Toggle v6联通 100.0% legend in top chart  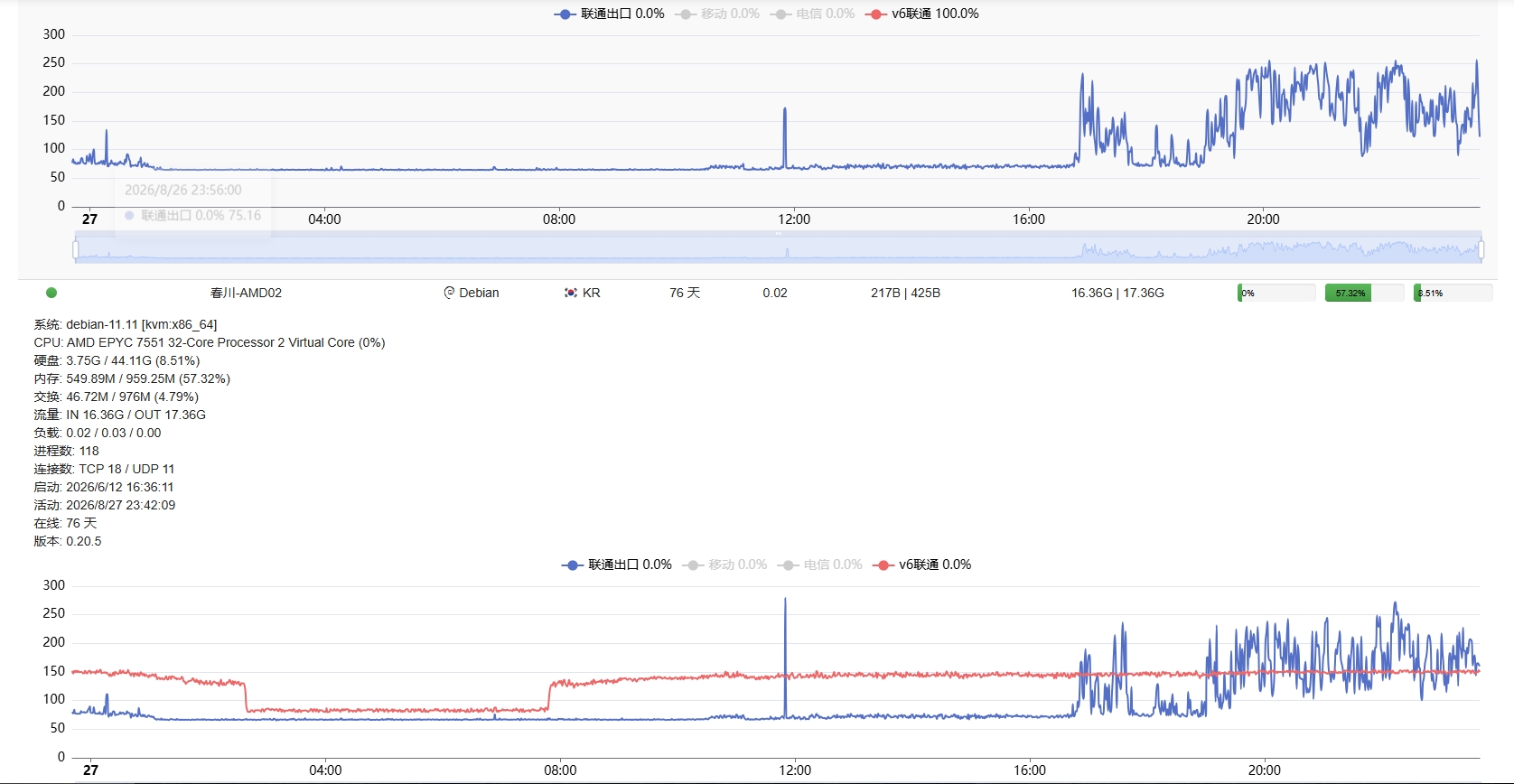point(922,14)
